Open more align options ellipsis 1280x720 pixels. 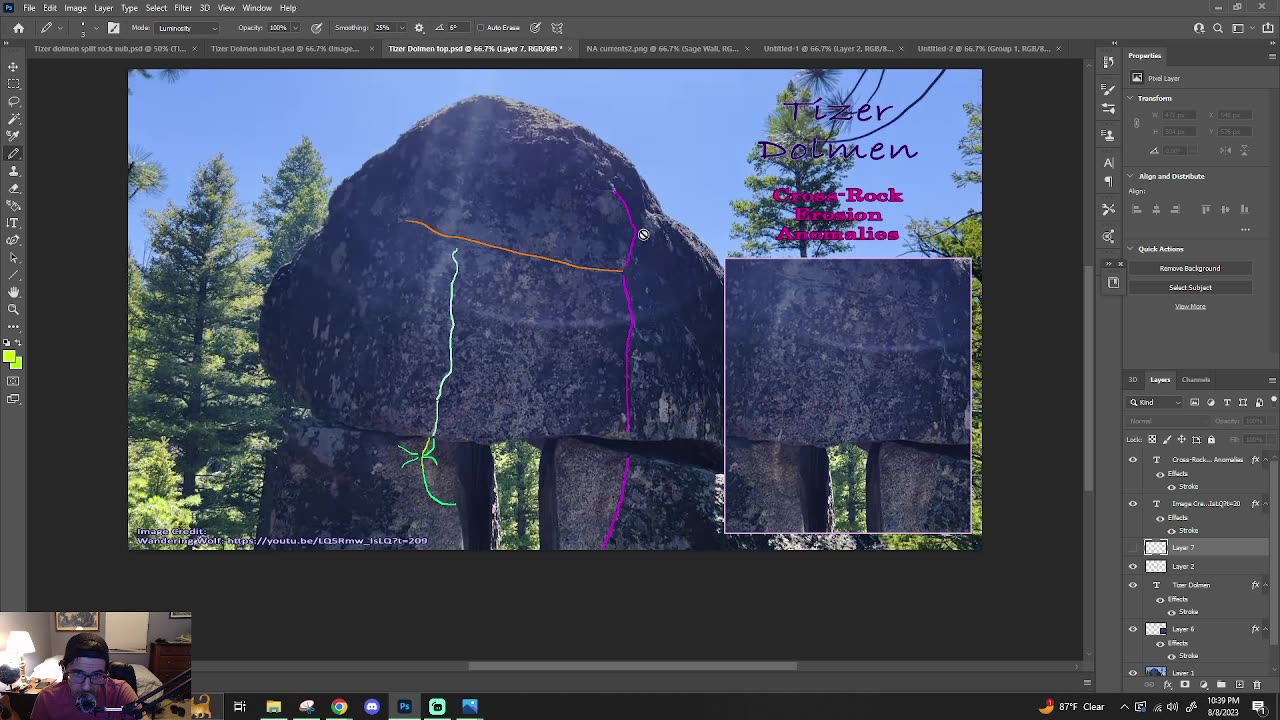(x=1245, y=229)
